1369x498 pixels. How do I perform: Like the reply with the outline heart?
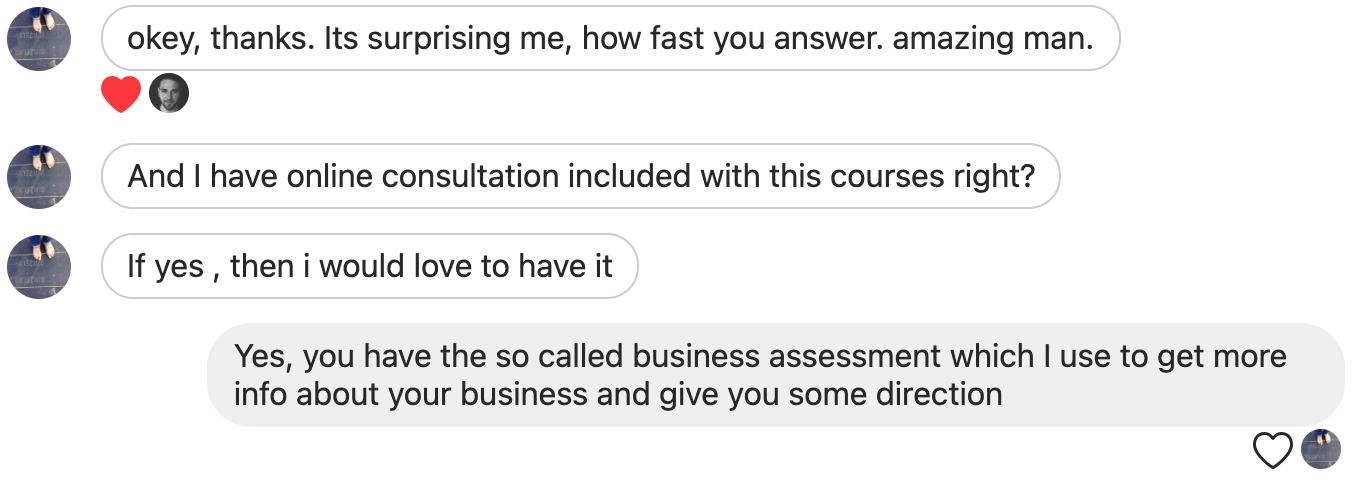1273,450
